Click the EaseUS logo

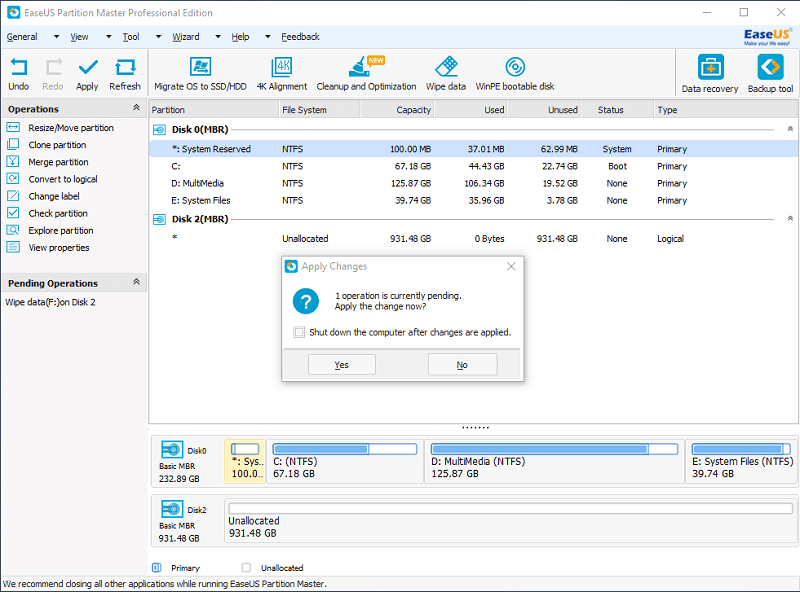coord(767,37)
